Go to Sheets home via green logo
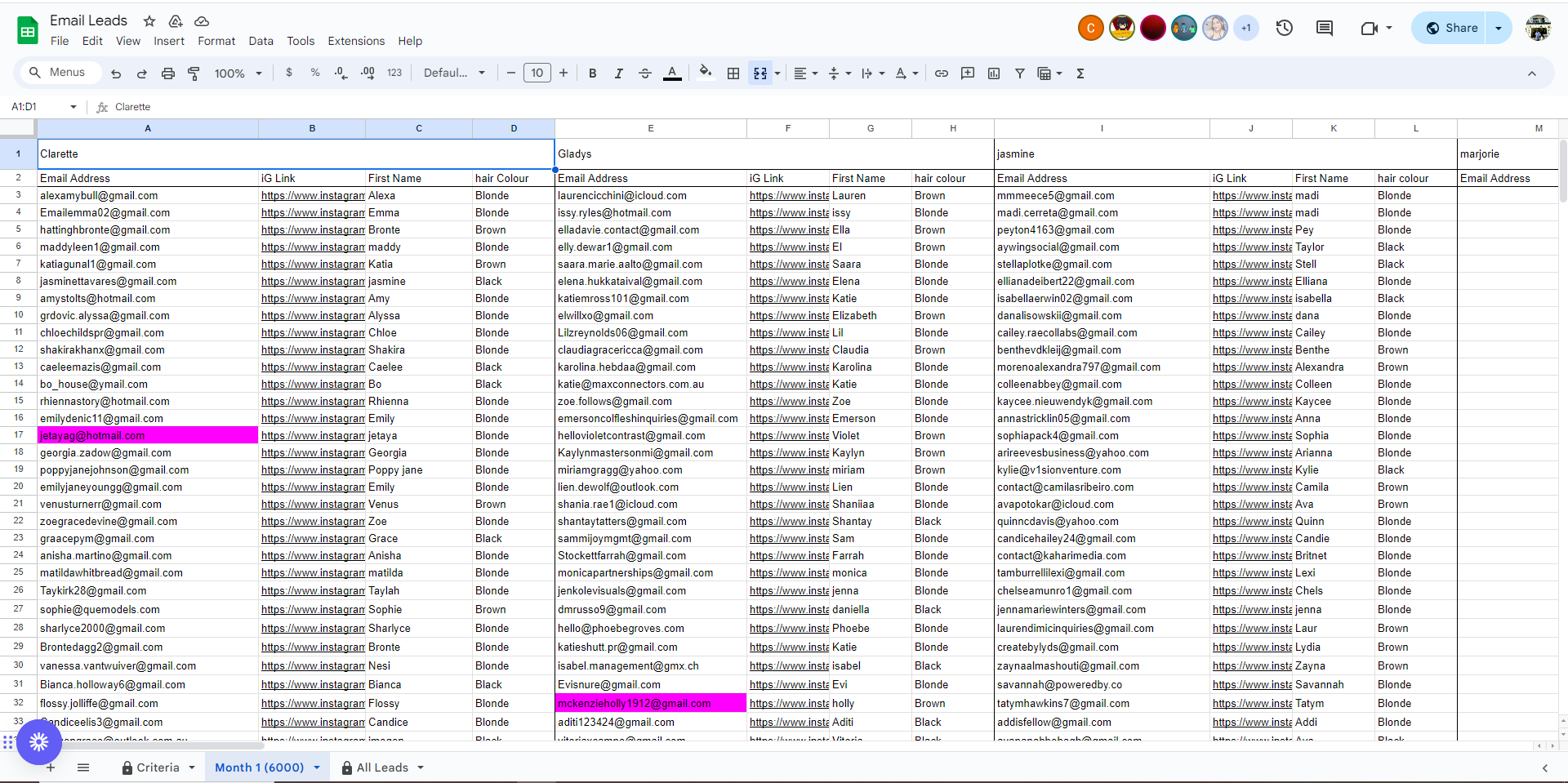Image resolution: width=1568 pixels, height=783 pixels. tap(28, 31)
